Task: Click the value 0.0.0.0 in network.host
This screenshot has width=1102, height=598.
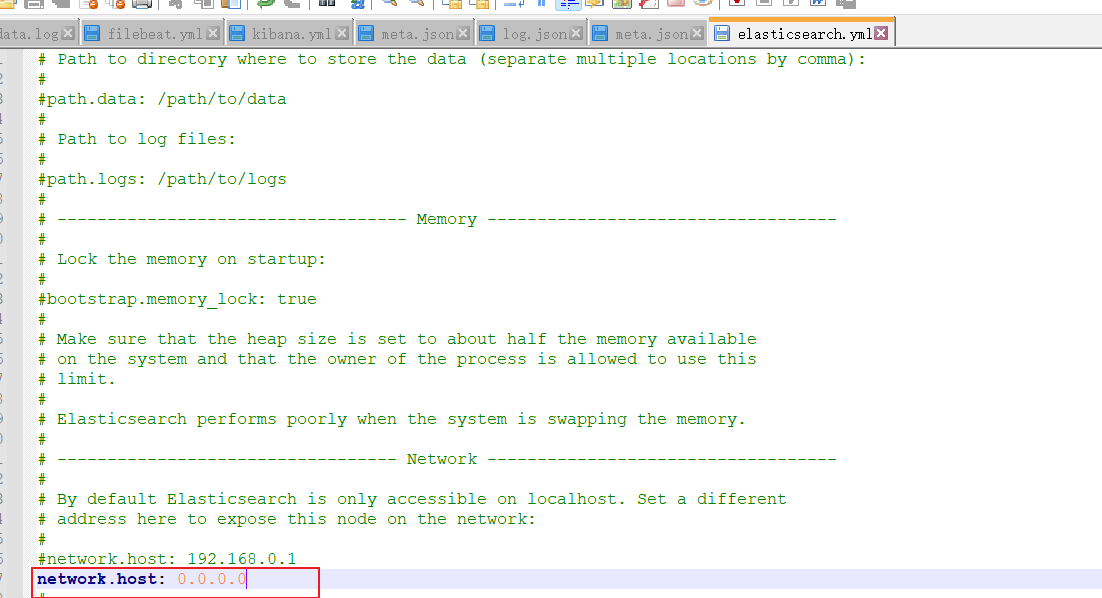Action: (212, 579)
